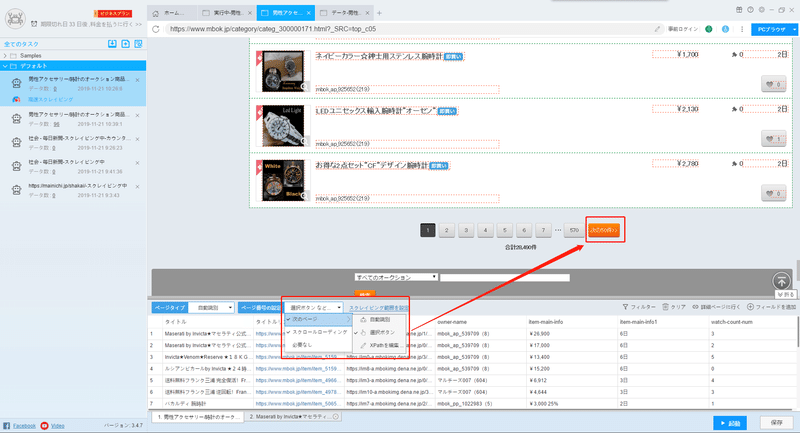Viewport: 800px width, 433px height.
Task: Click the Facebook icon in footer
Action: 7,425
